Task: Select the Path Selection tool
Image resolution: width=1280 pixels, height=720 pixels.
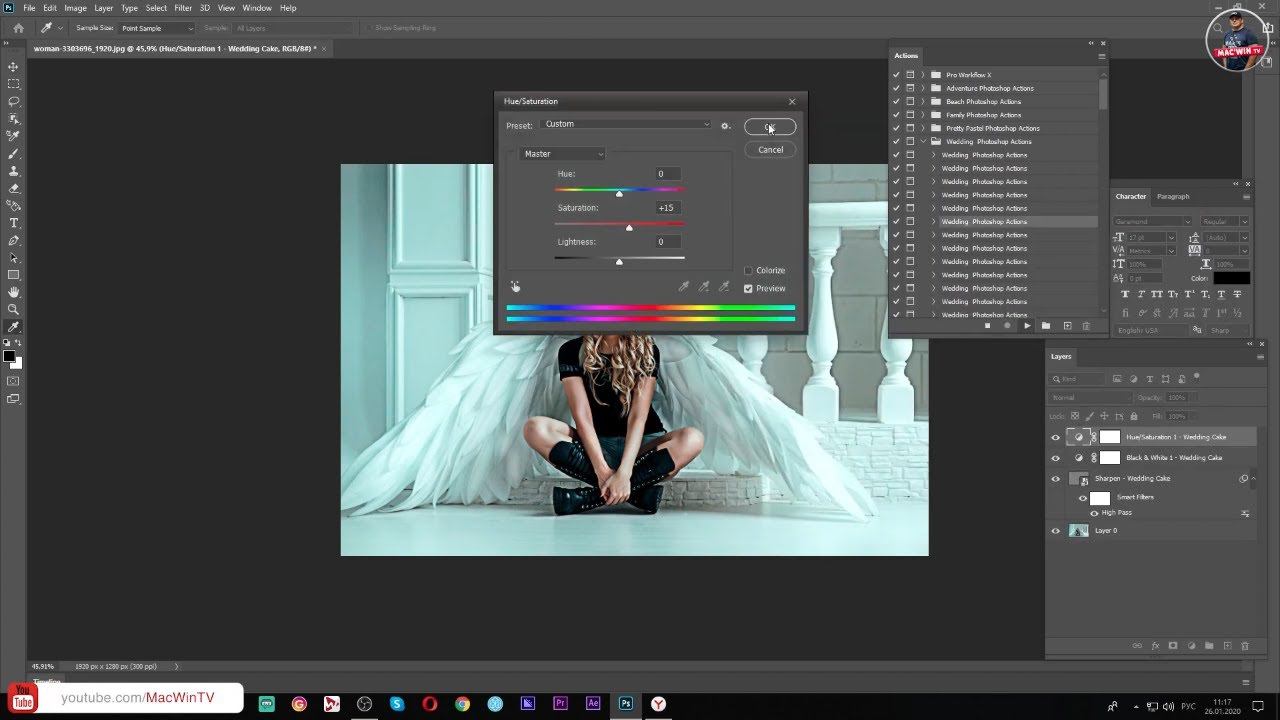Action: [x=13, y=258]
